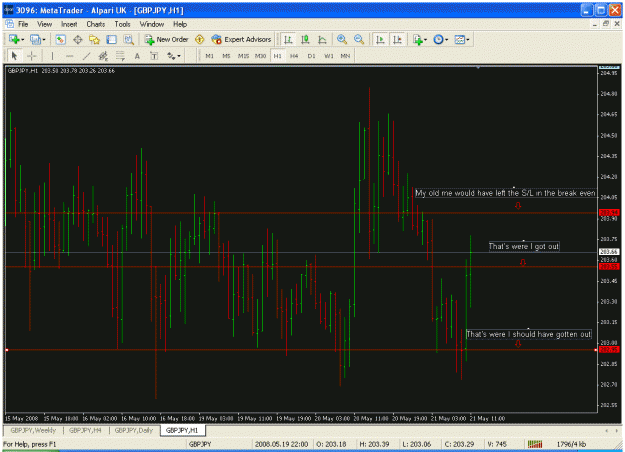This screenshot has width=625, height=452.
Task: Click the Periods clock icon
Action: click(438, 39)
